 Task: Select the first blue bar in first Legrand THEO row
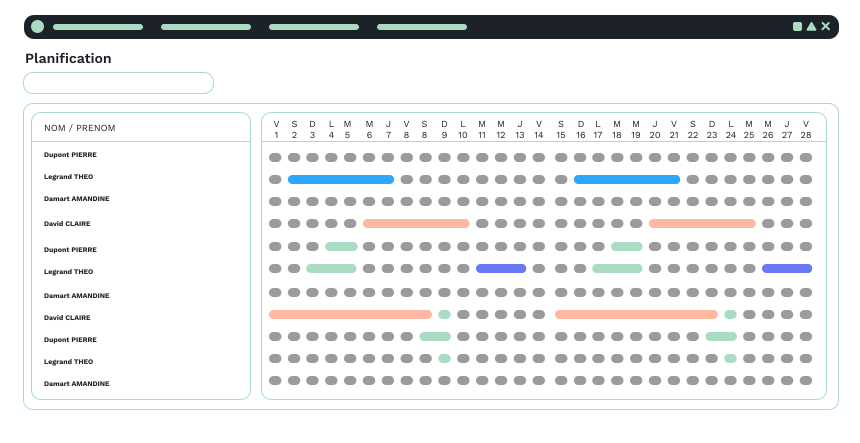pyautogui.click(x=341, y=179)
